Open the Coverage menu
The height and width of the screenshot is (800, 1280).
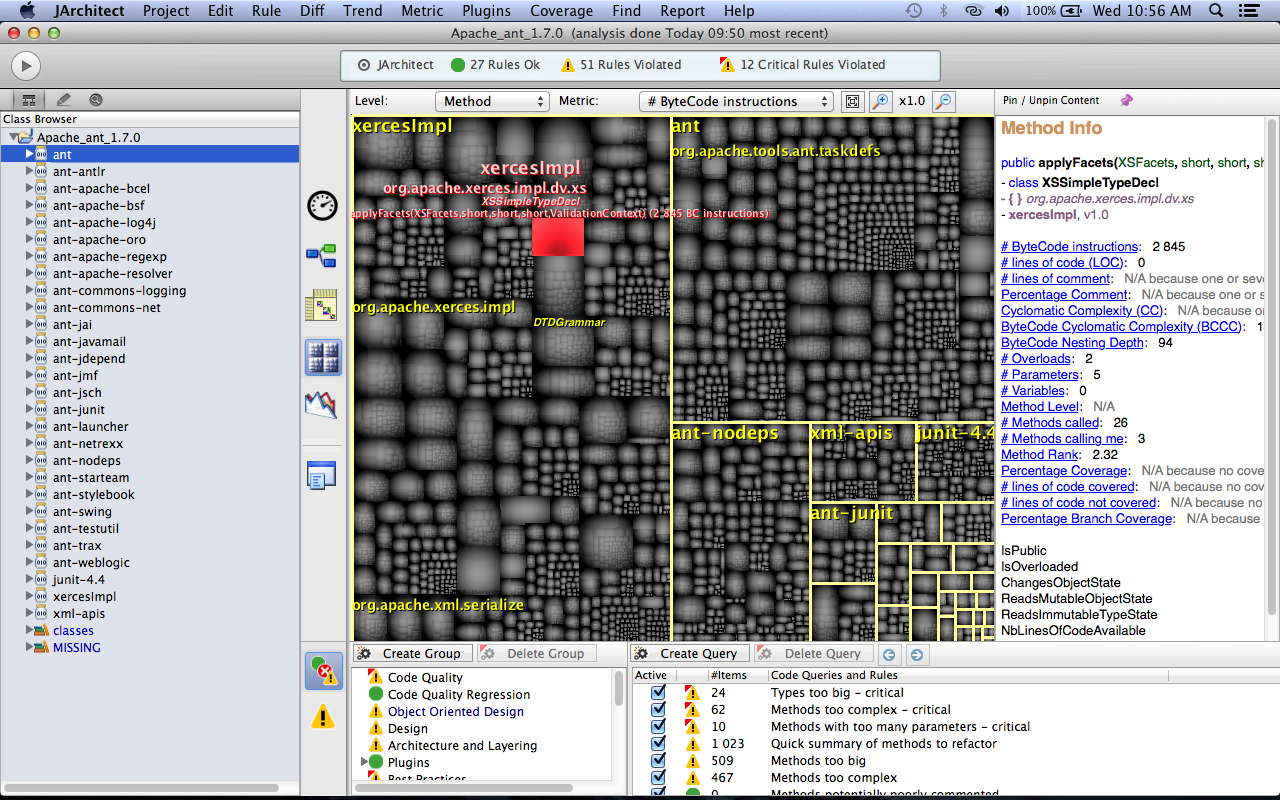tap(561, 11)
